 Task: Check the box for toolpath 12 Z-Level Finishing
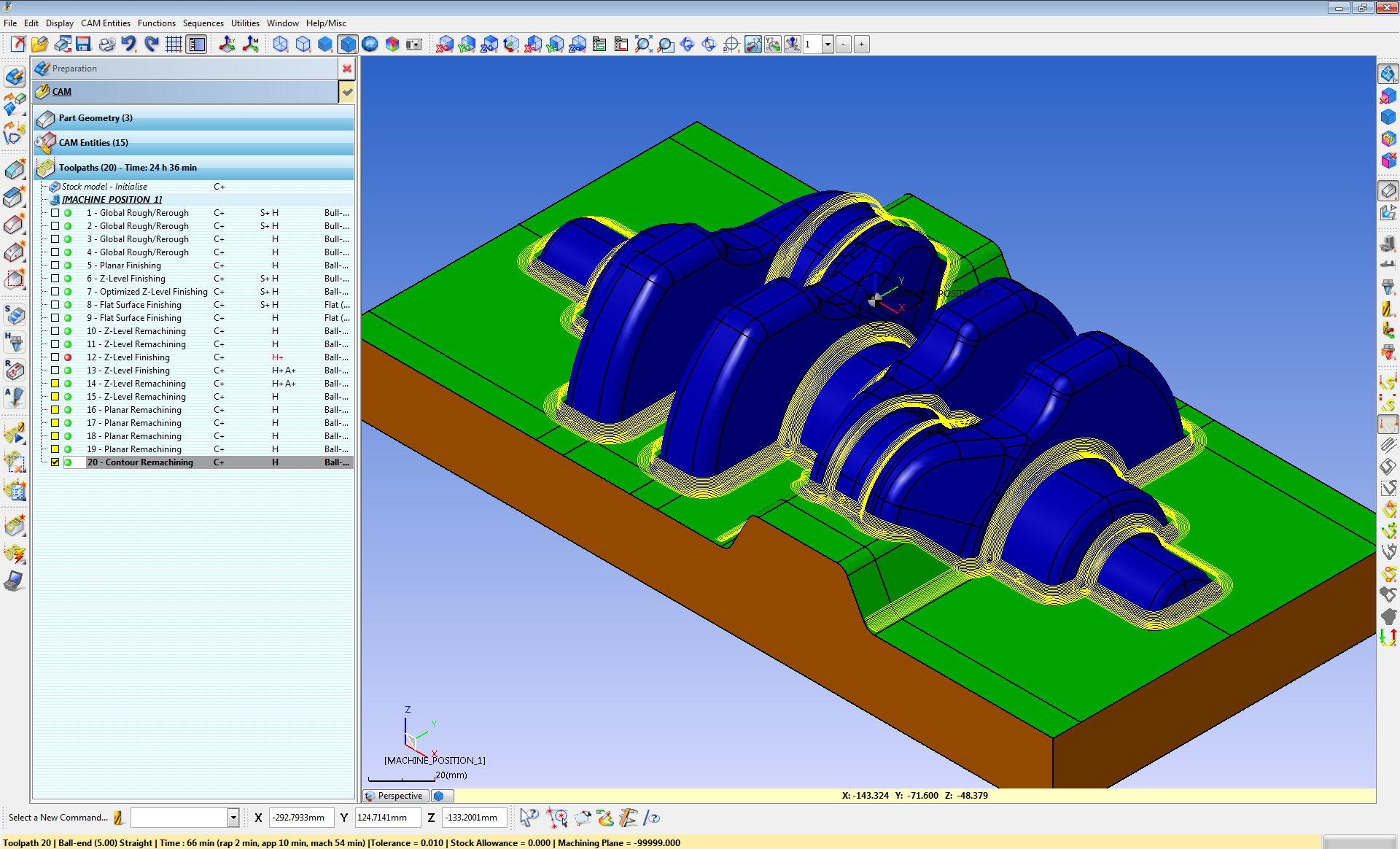[55, 357]
